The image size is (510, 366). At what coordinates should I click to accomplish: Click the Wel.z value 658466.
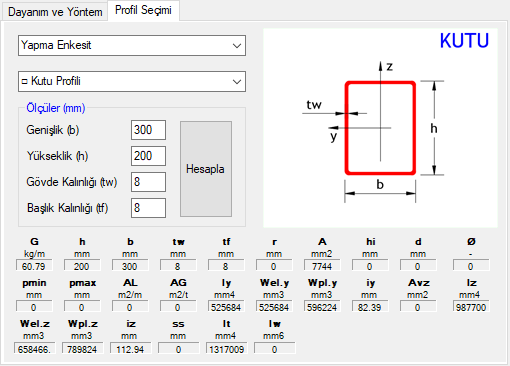coord(35,349)
